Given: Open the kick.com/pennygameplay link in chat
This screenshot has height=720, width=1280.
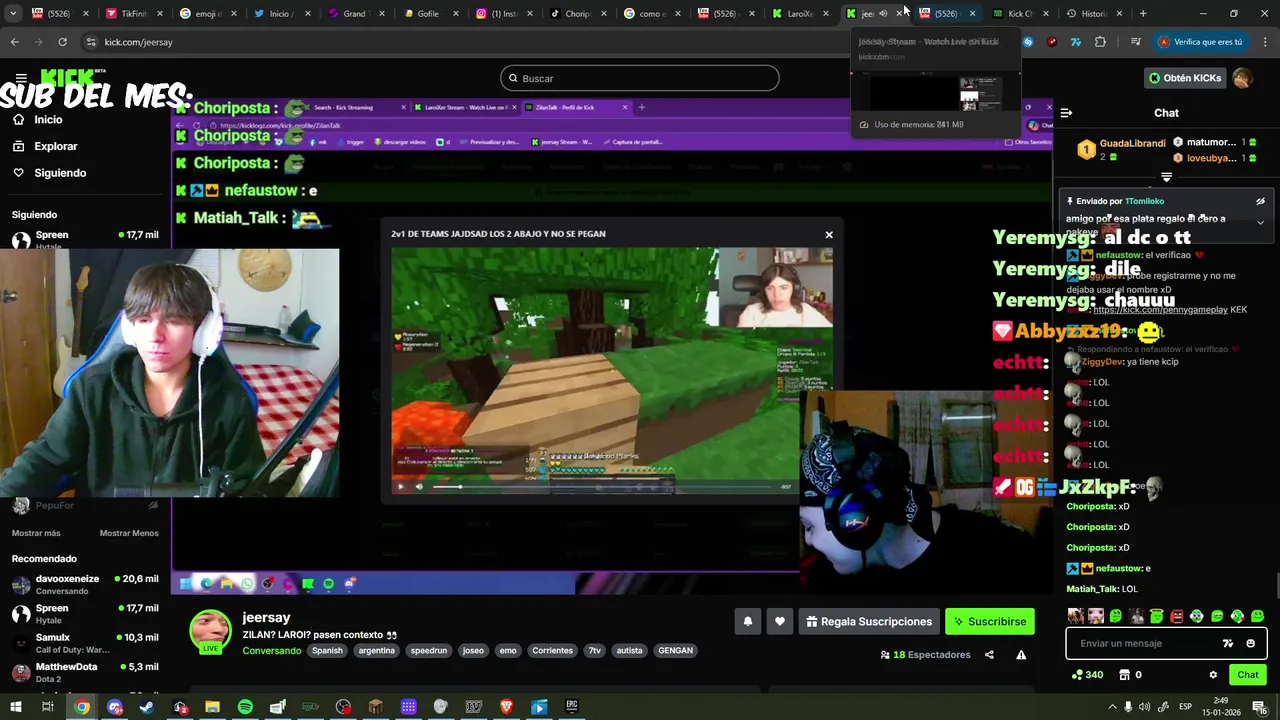Looking at the screenshot, I should click(x=1160, y=310).
